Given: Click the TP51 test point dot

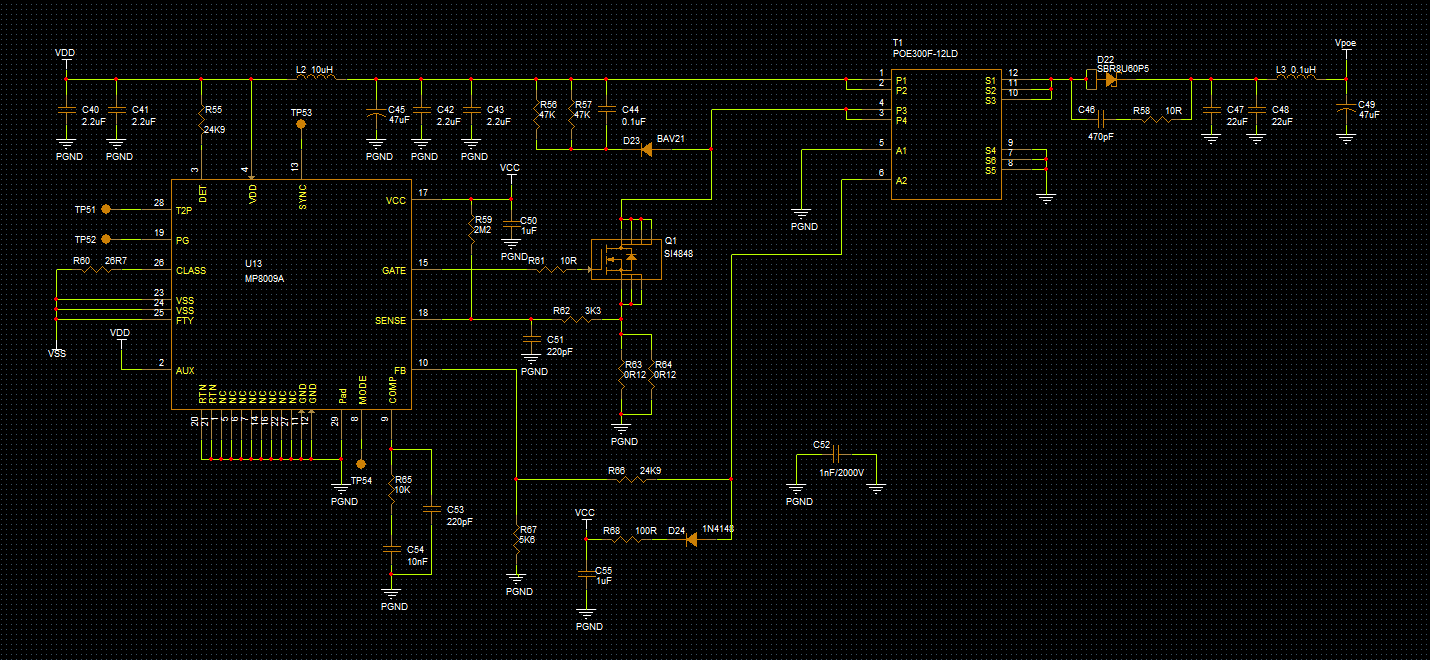Looking at the screenshot, I should pyautogui.click(x=107, y=210).
